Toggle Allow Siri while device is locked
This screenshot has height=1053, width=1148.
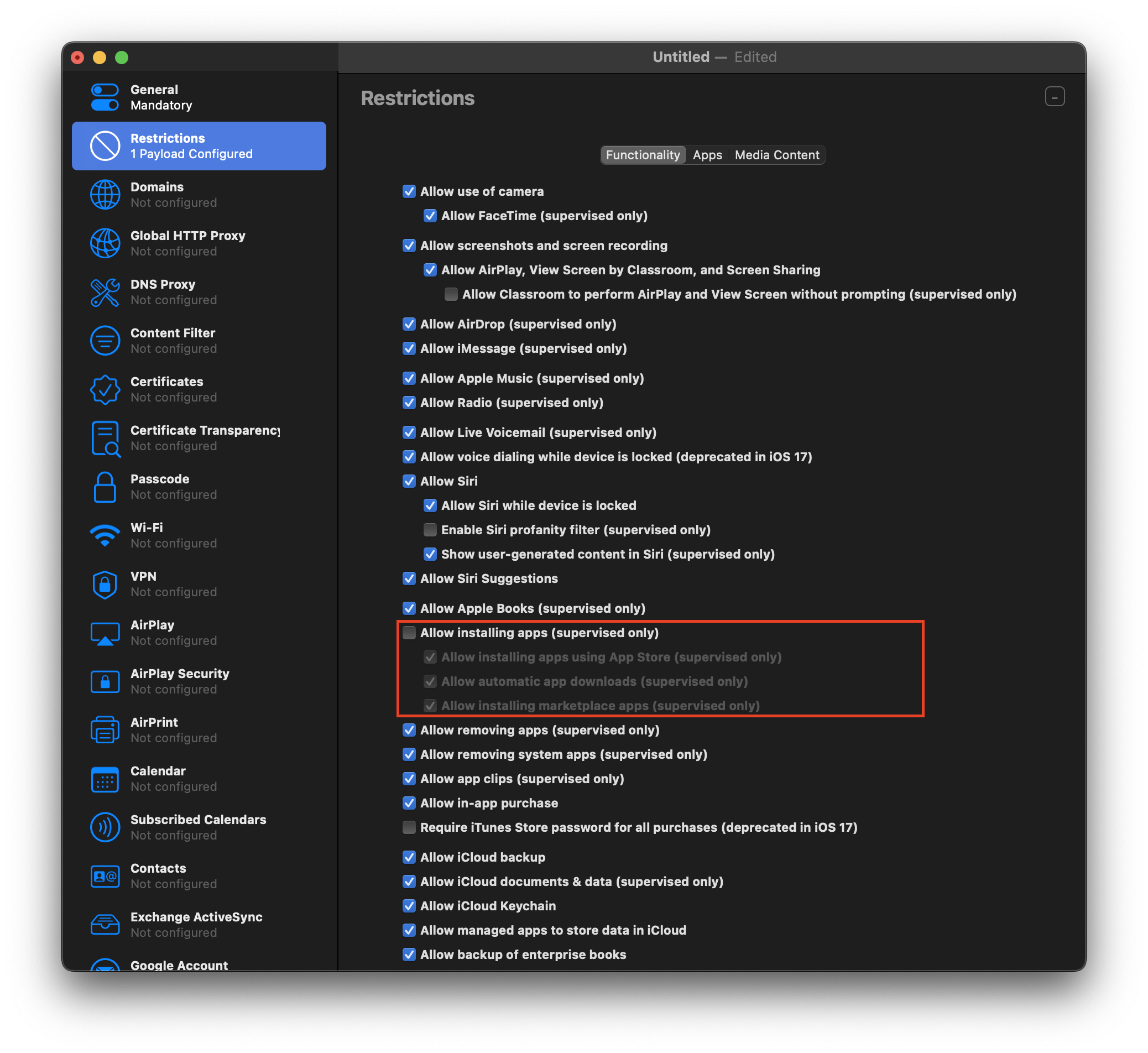pyautogui.click(x=430, y=505)
